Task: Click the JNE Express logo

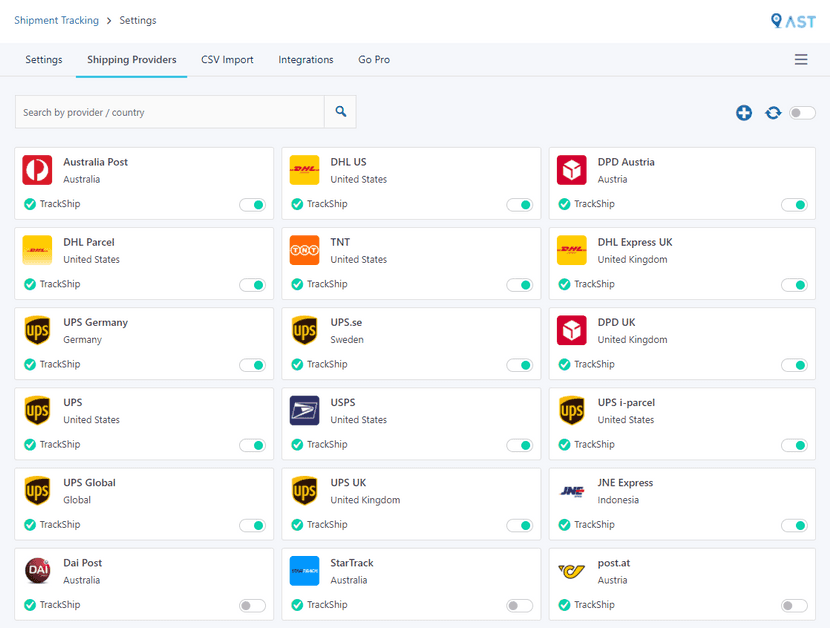Action: click(x=572, y=491)
